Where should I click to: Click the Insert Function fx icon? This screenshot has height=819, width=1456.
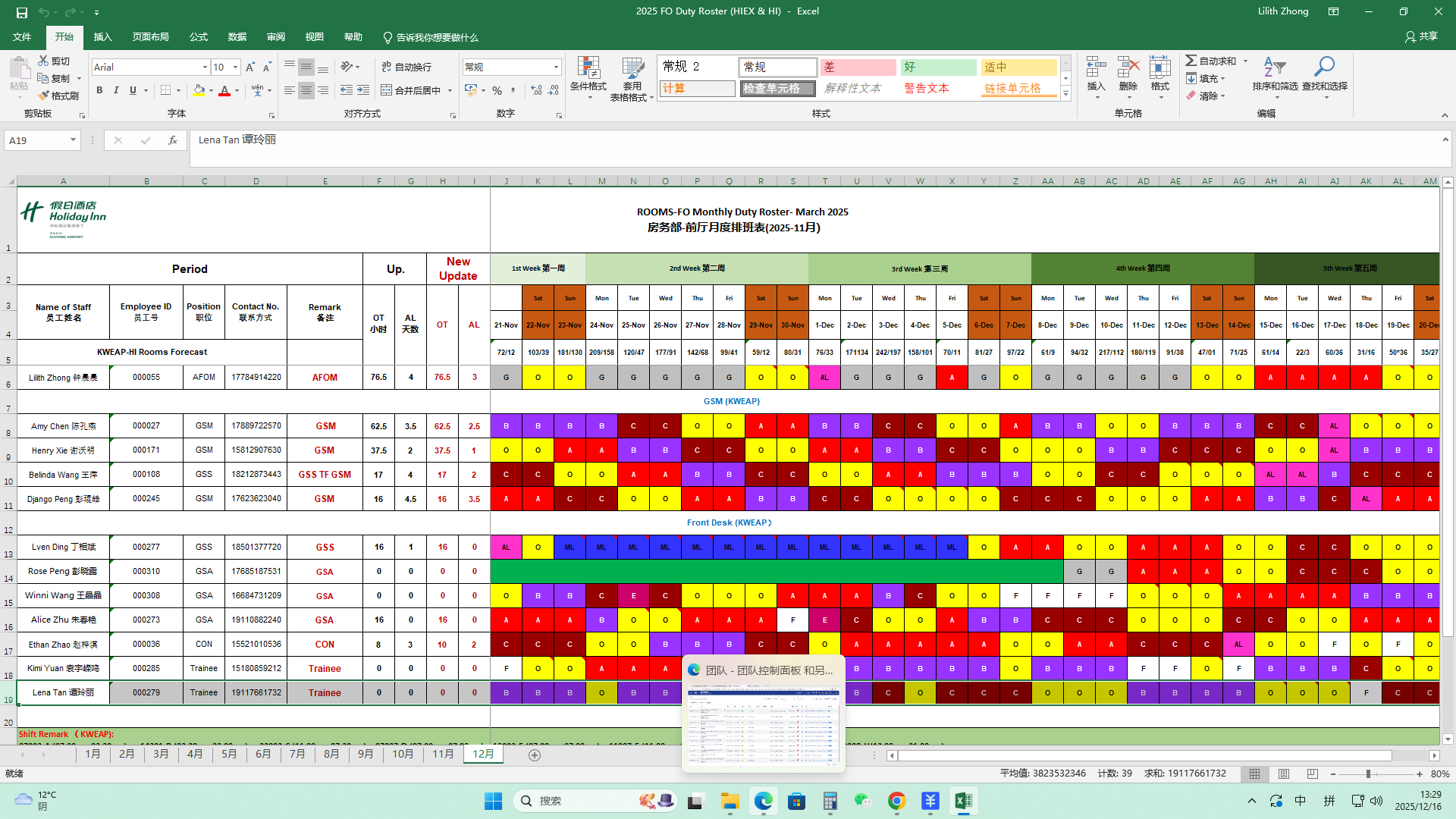173,140
